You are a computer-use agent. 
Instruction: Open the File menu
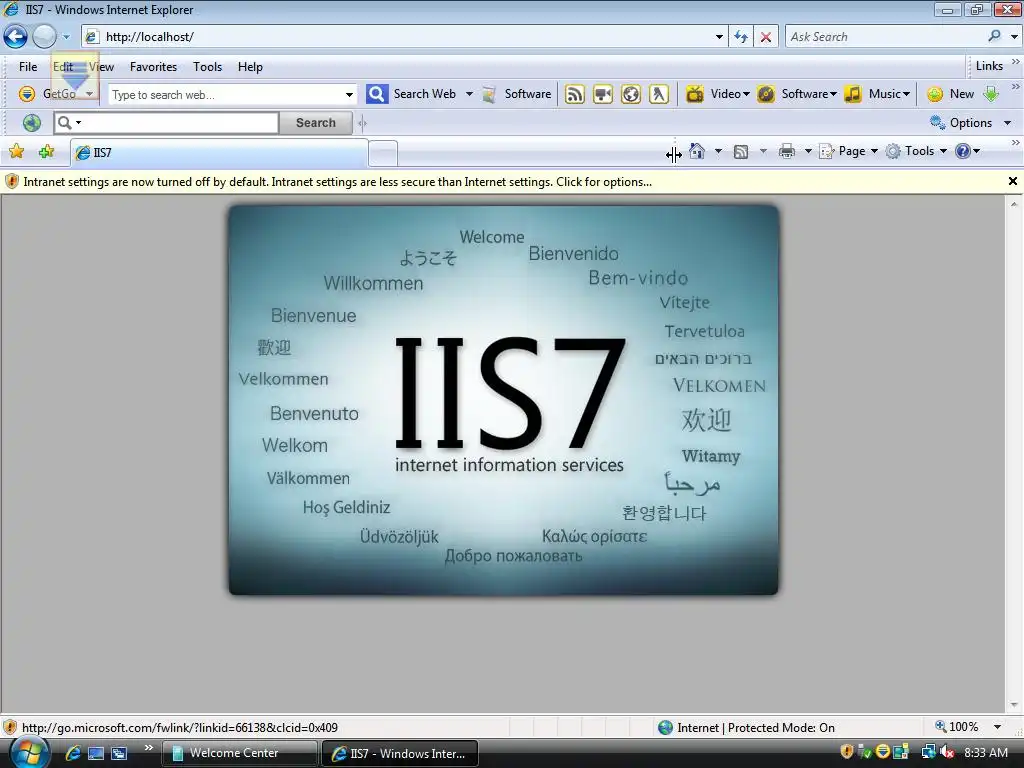28,67
